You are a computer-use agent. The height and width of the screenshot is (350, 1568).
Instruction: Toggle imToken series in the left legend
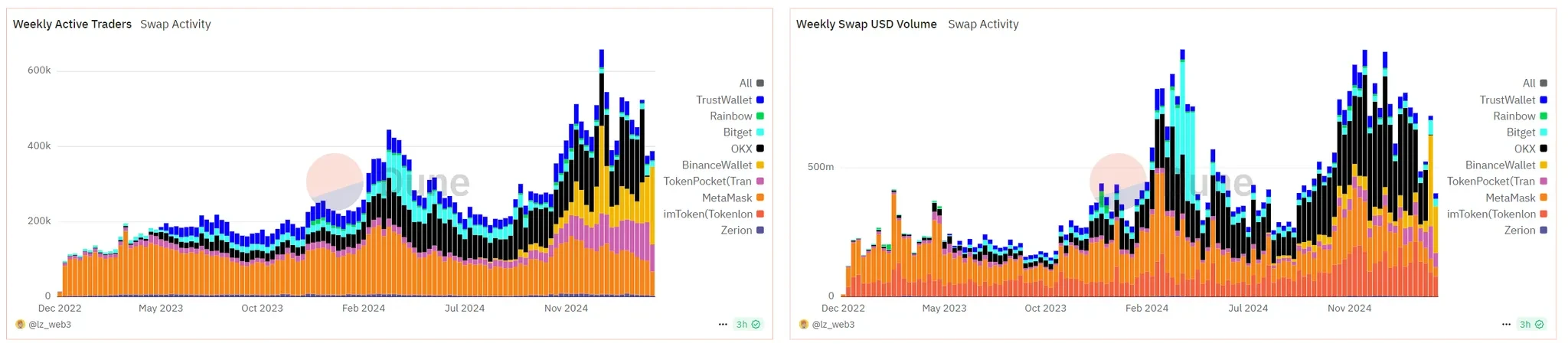point(707,214)
